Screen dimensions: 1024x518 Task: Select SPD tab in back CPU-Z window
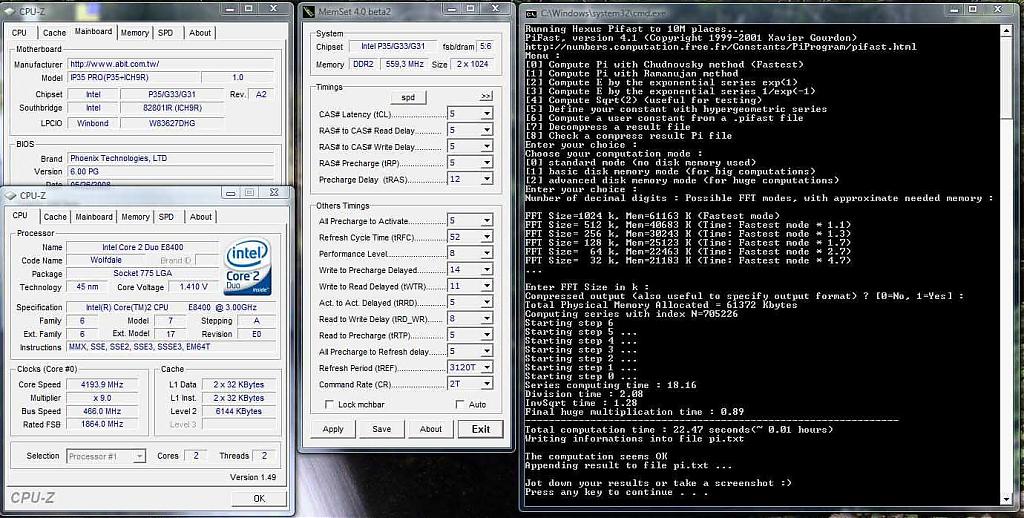pos(166,33)
